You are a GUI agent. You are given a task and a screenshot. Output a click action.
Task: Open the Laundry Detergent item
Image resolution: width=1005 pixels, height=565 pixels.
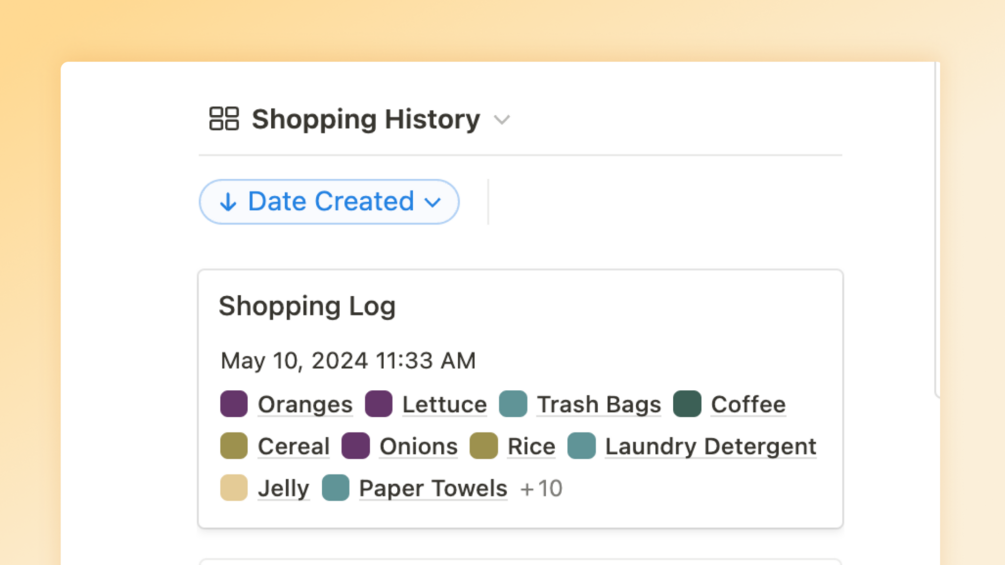710,446
